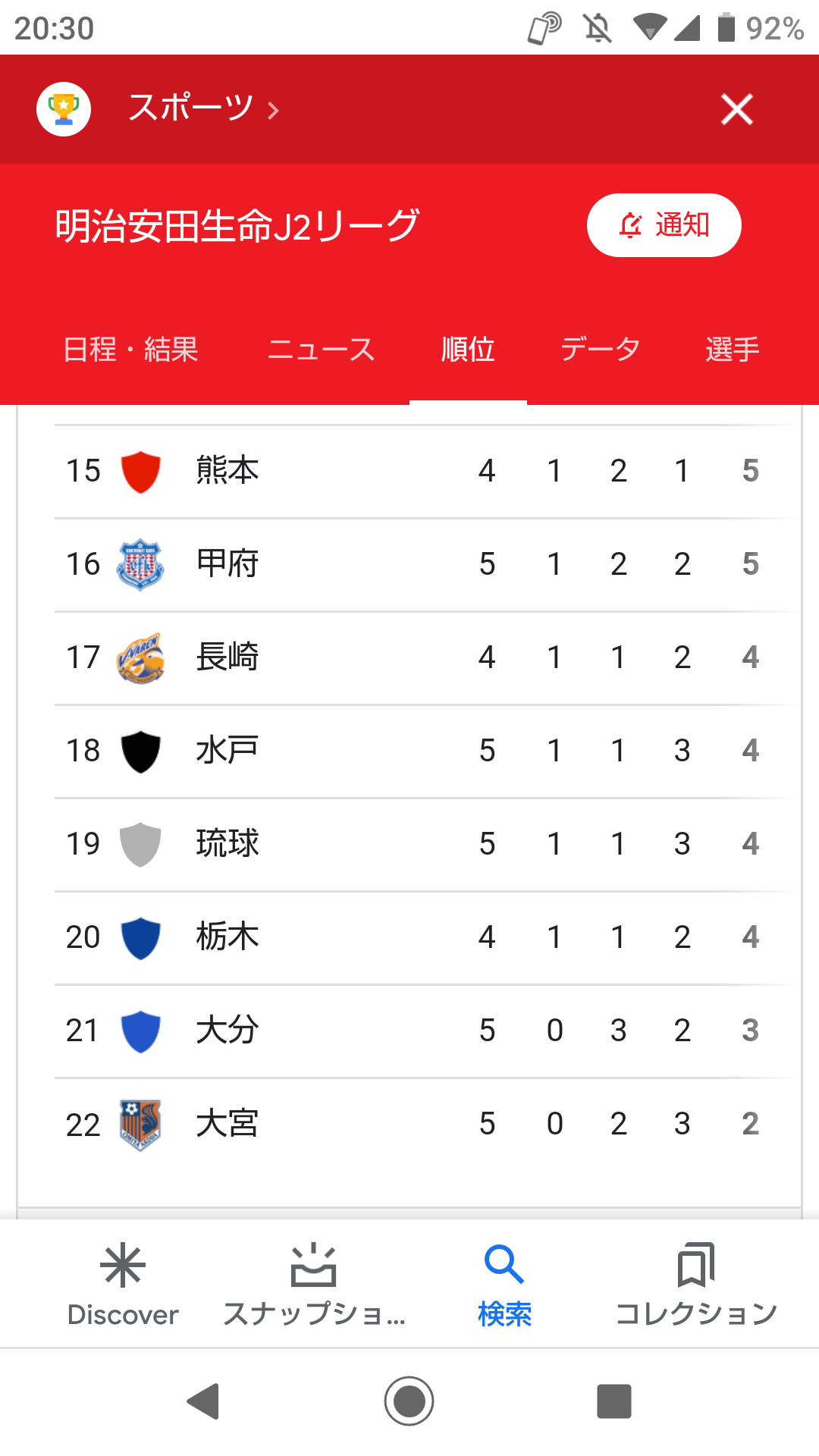Screen dimensions: 819x1456
Task: Tap the 甲府 team crest
Action: 140,564
